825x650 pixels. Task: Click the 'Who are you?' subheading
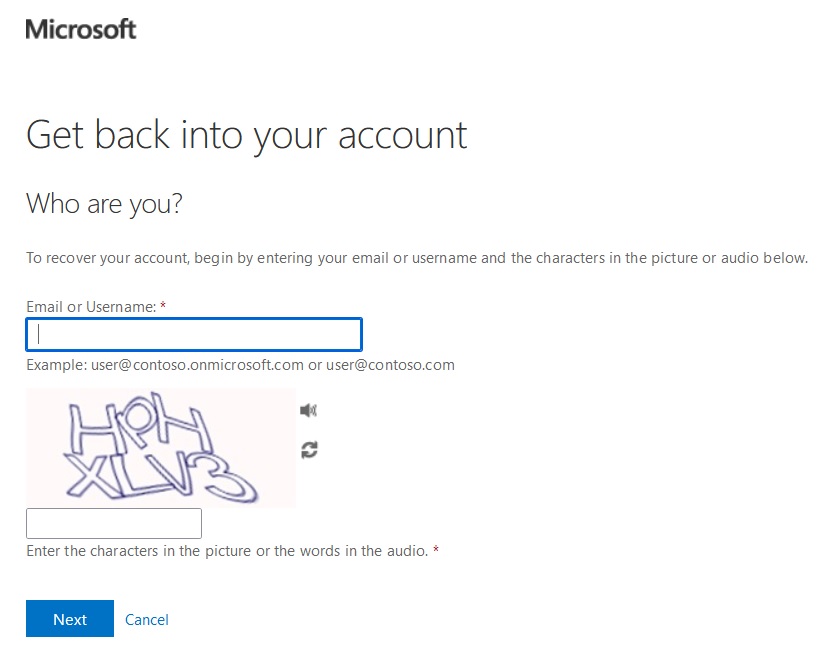104,204
